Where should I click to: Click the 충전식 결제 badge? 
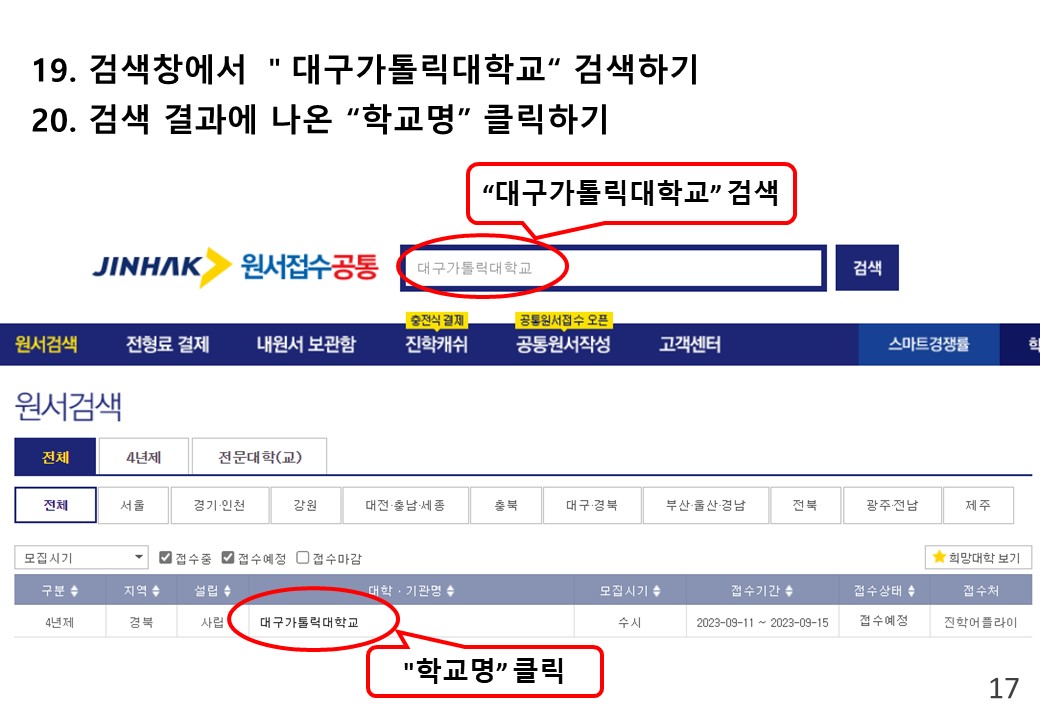point(437,320)
